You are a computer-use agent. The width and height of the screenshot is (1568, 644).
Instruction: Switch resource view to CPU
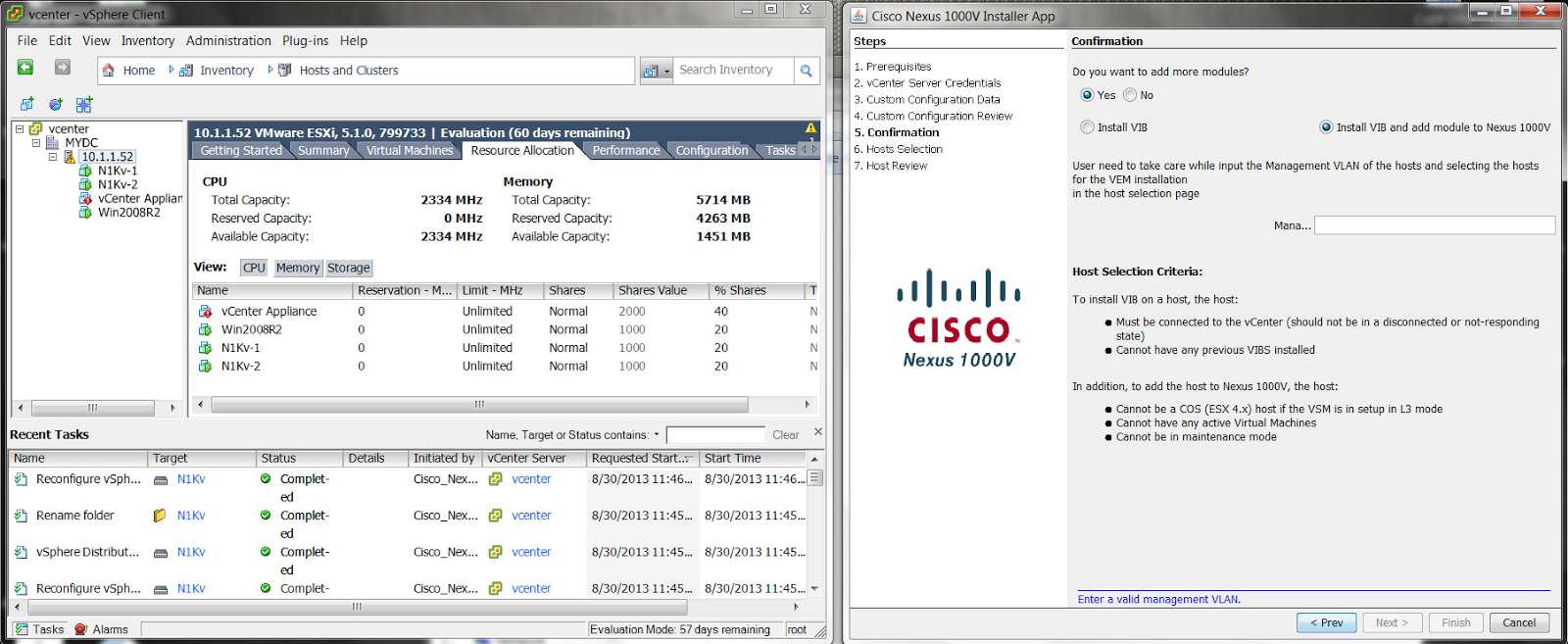(254, 268)
